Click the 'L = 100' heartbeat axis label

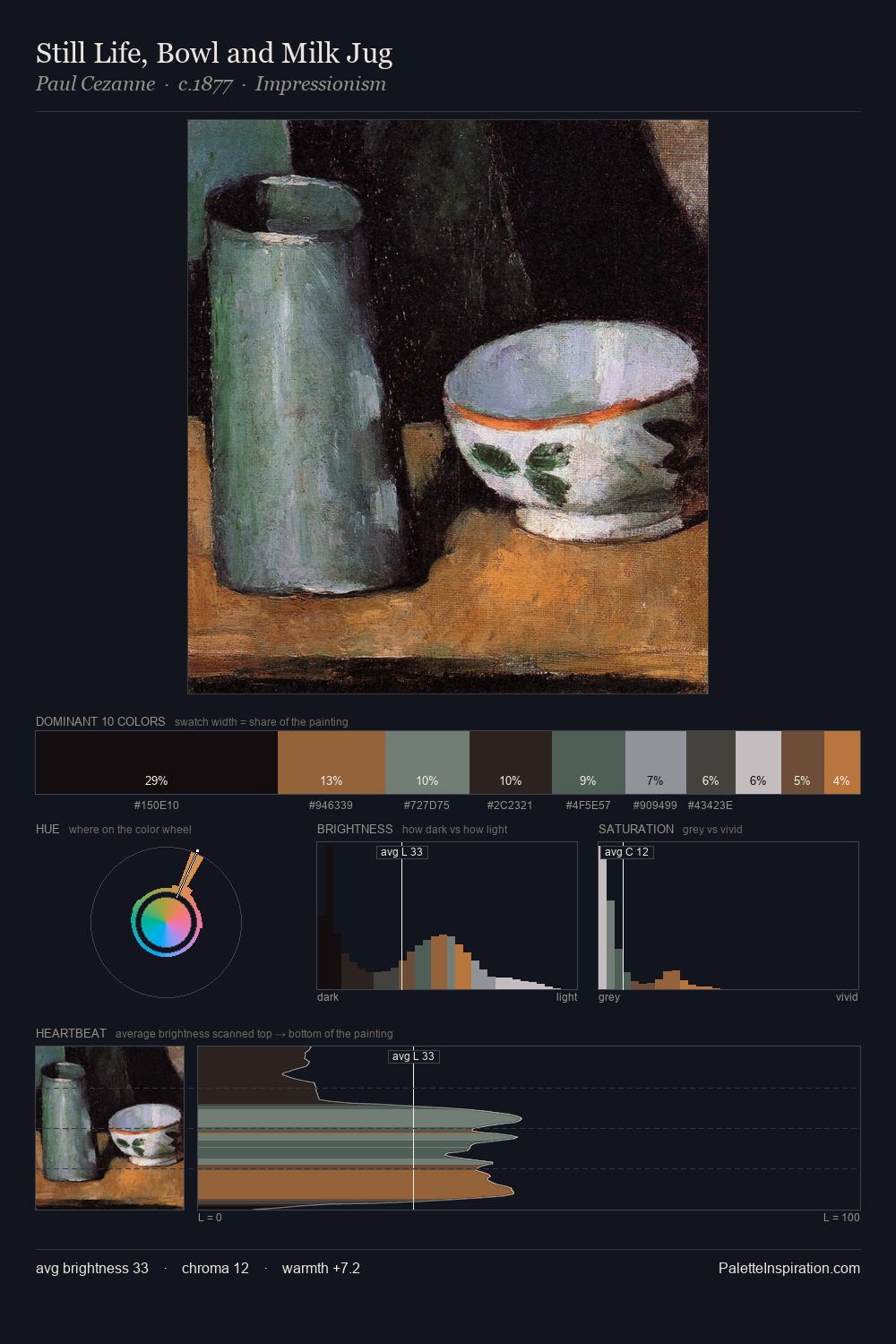pos(841,1218)
